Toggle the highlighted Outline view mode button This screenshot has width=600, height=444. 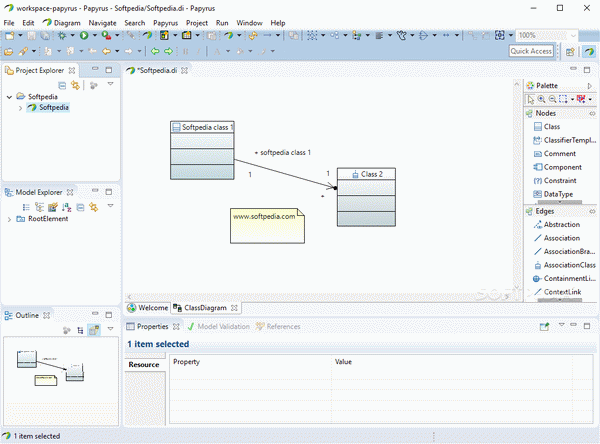94,330
